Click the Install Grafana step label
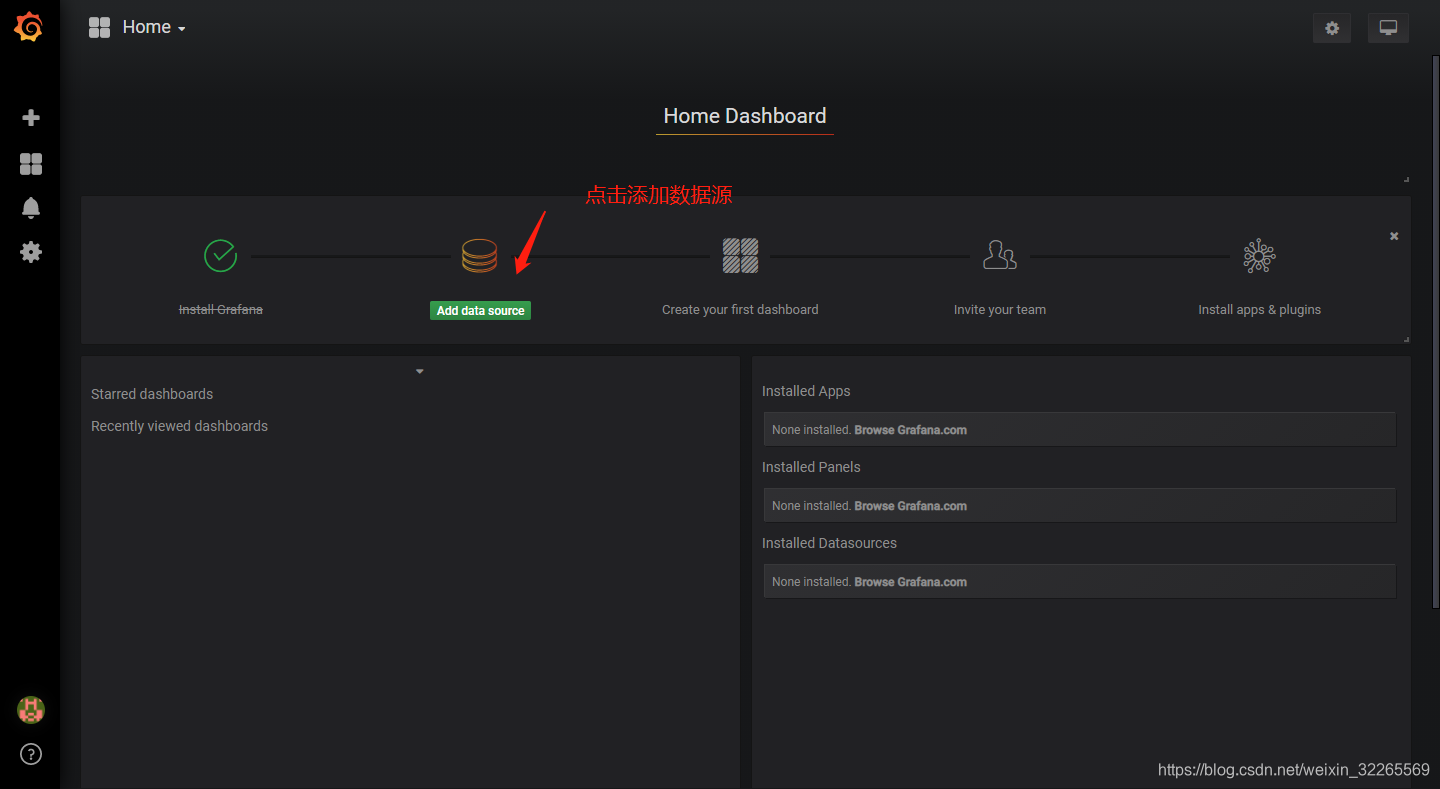Screen dimensions: 1440x789 coord(221,310)
